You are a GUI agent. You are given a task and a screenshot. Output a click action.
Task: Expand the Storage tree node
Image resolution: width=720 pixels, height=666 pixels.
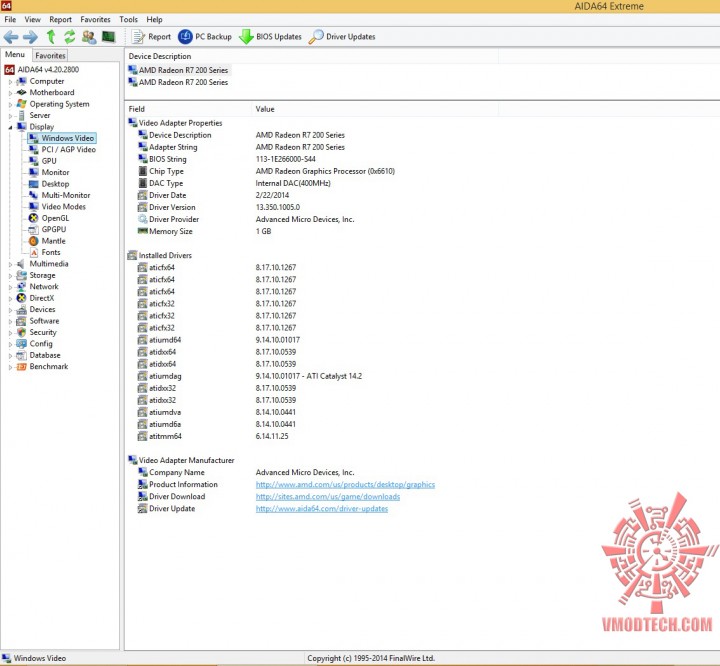point(10,276)
